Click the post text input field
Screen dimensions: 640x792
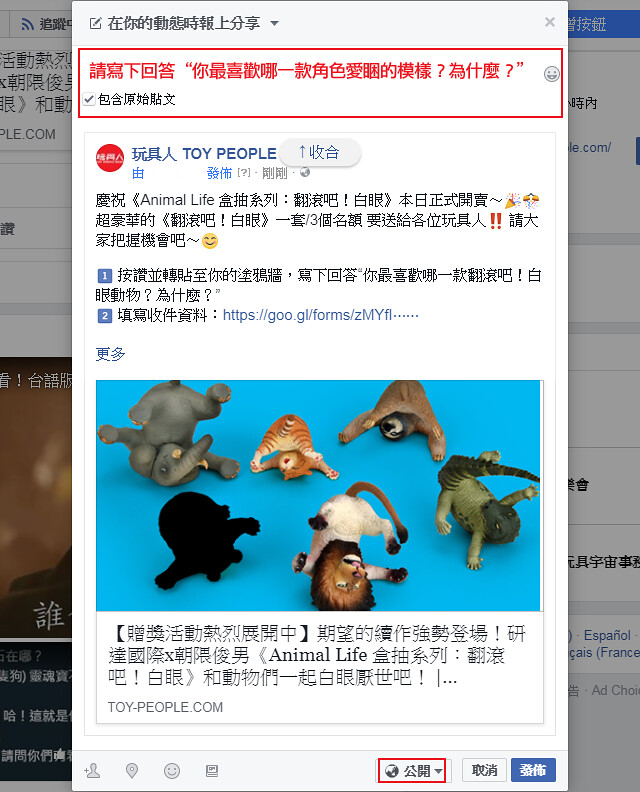tap(313, 71)
